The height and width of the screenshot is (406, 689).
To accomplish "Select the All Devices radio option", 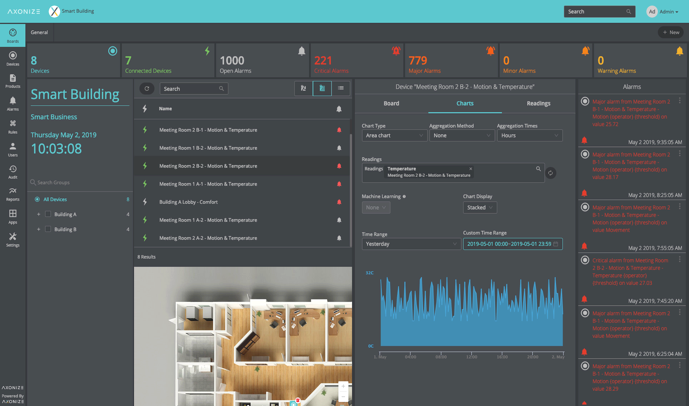I will pos(37,199).
